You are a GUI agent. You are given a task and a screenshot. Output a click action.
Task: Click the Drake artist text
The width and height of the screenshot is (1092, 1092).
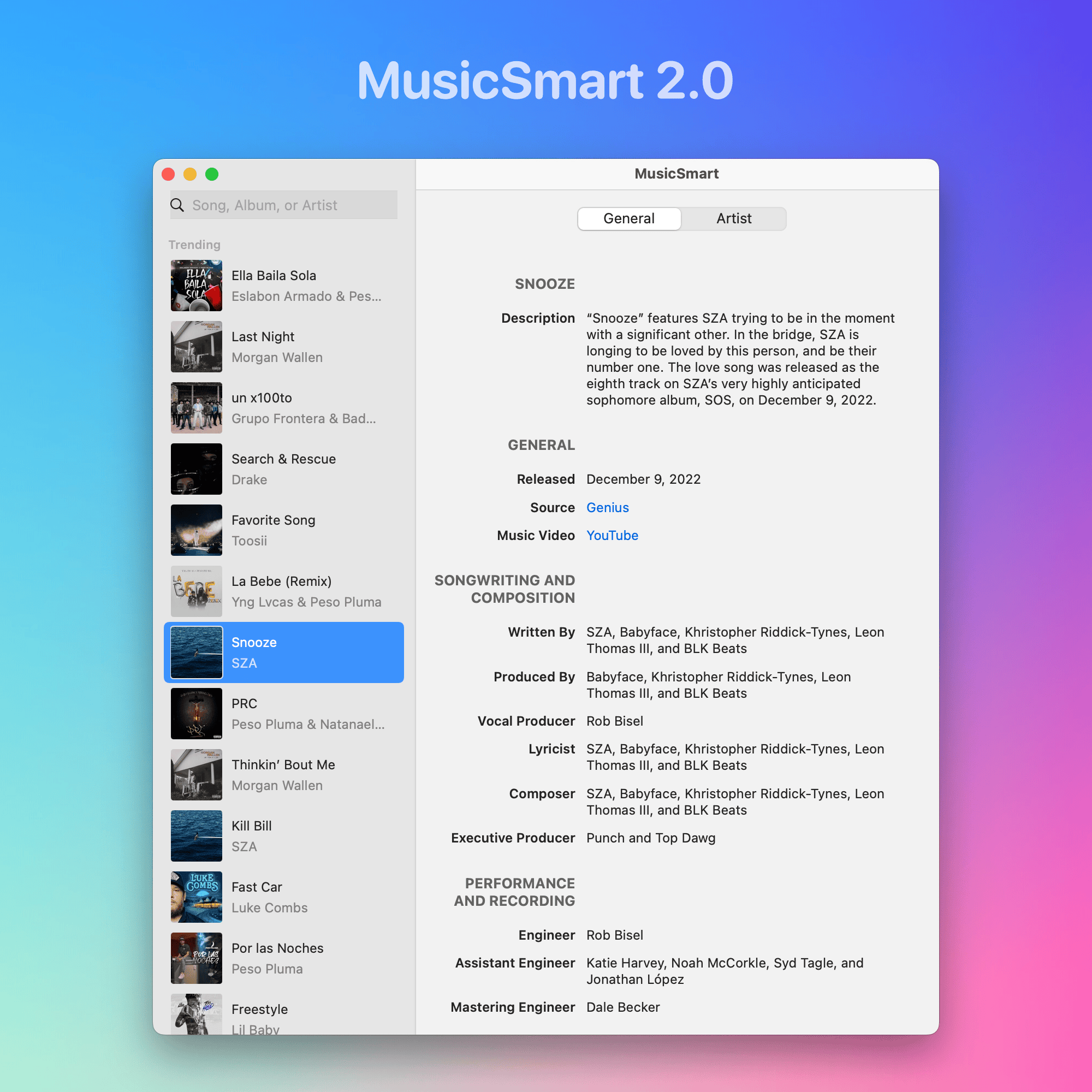pos(250,479)
